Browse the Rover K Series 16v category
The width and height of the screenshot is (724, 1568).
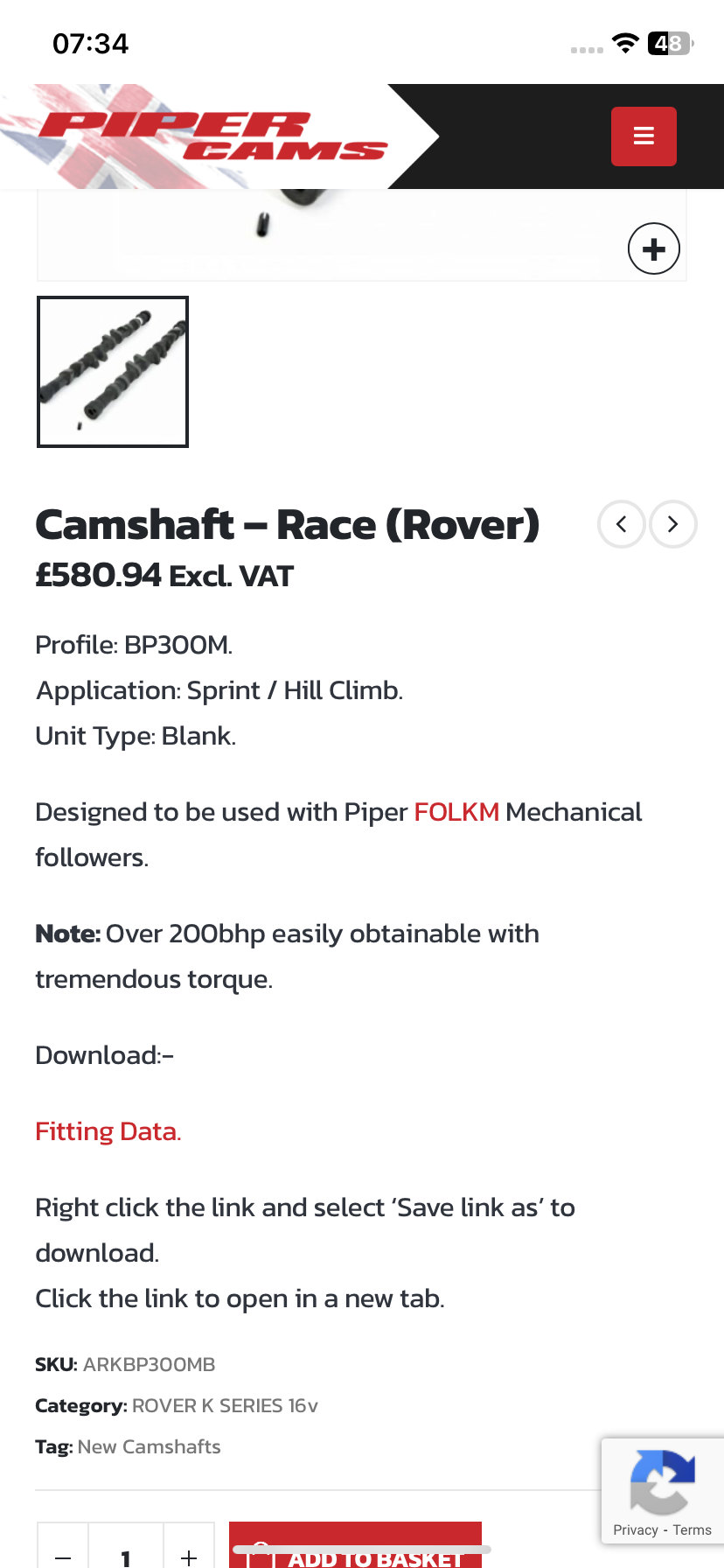tap(225, 1405)
